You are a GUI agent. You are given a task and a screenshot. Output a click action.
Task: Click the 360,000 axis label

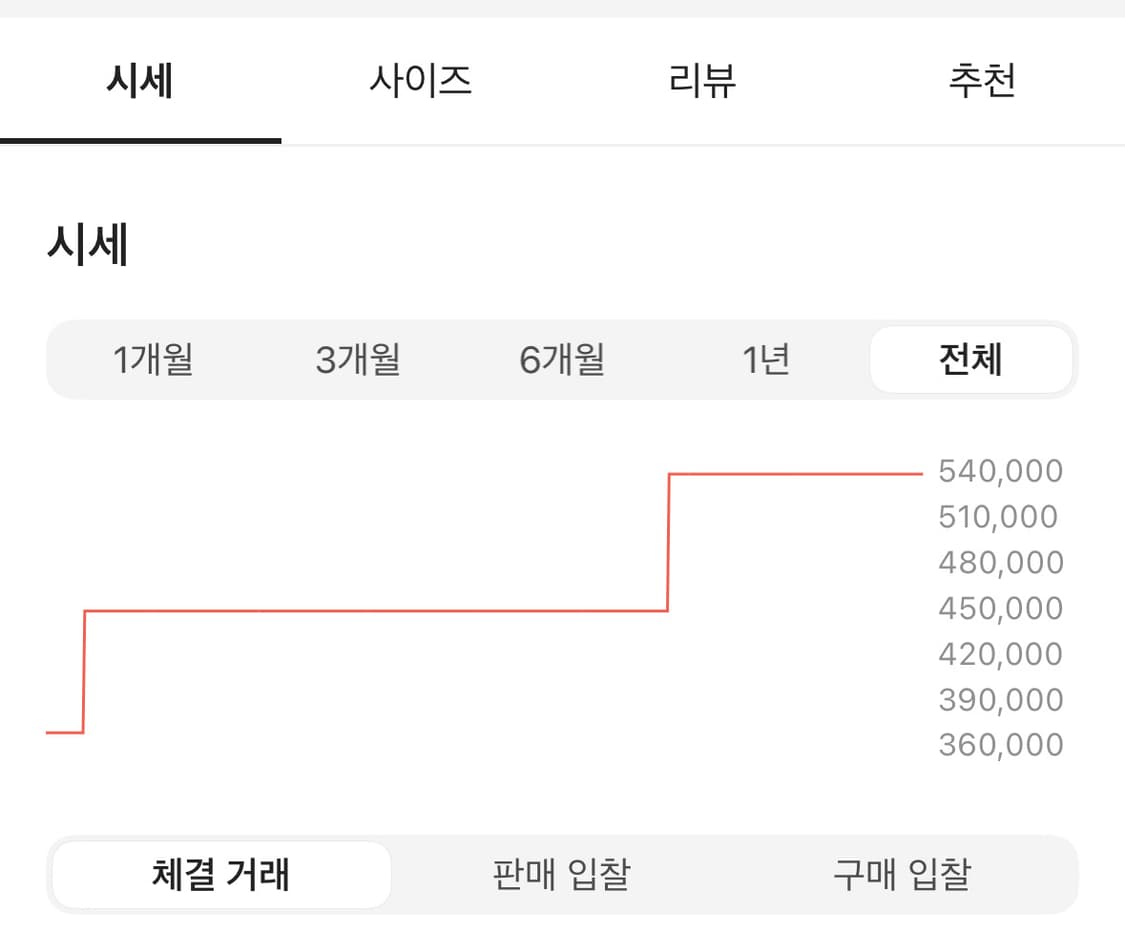pos(1000,745)
